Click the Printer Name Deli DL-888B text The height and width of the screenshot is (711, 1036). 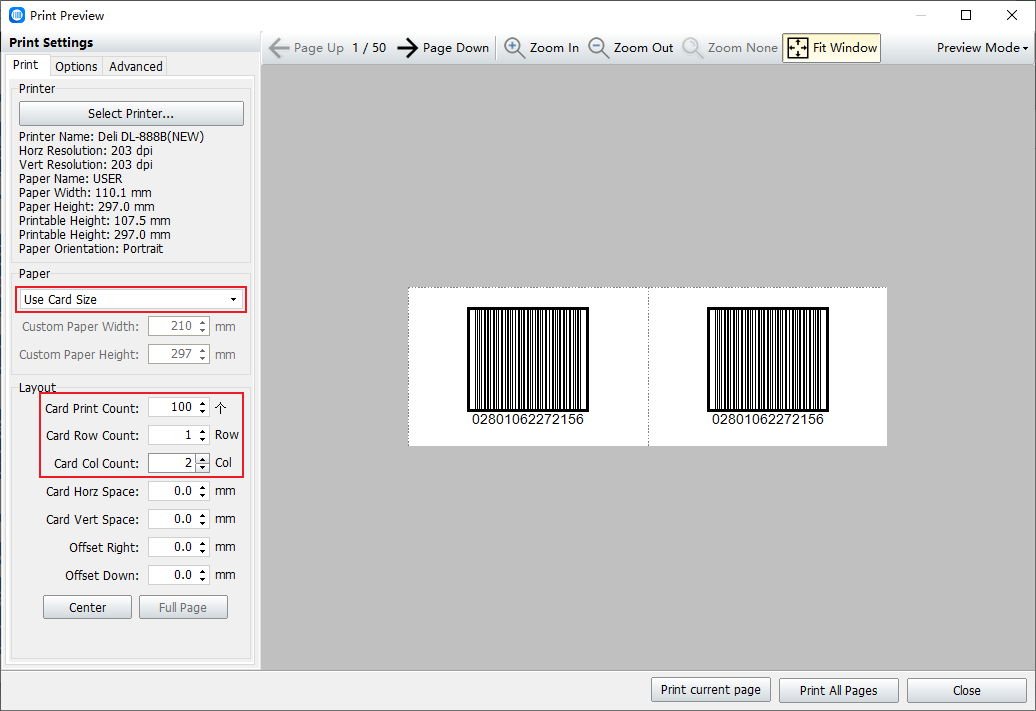pyautogui.click(x=111, y=137)
